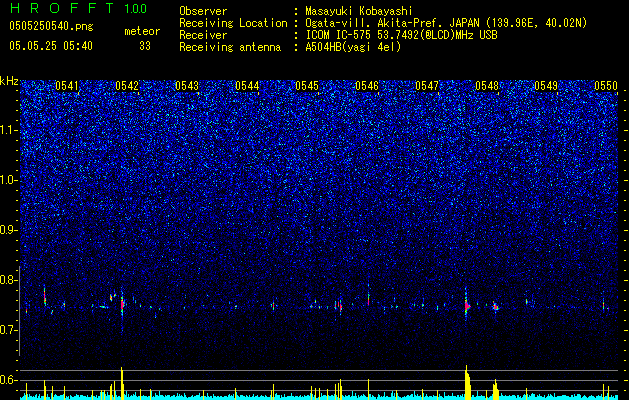Select the 0550 time marker
The width and height of the screenshot is (629, 400).
coord(606,86)
